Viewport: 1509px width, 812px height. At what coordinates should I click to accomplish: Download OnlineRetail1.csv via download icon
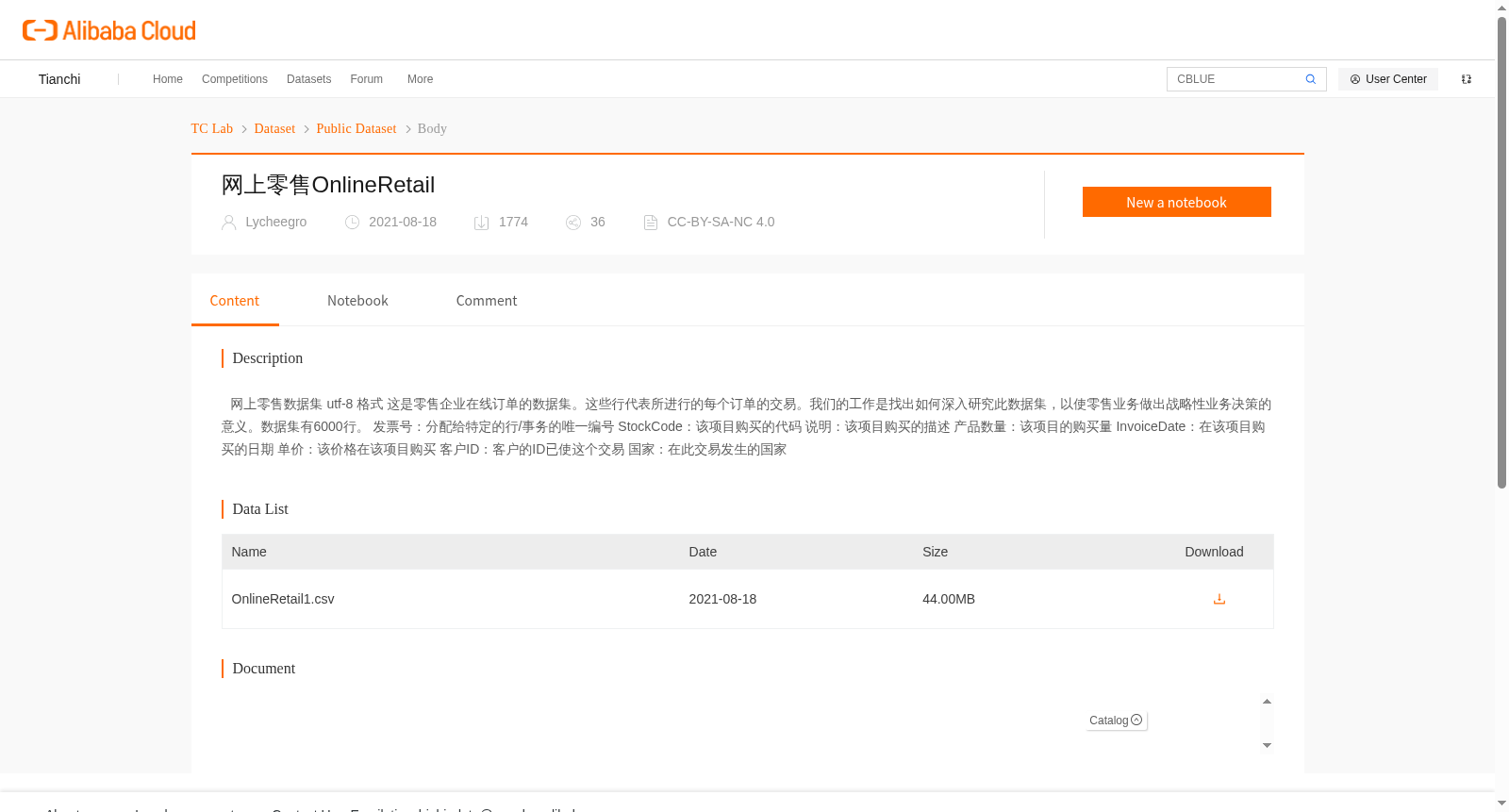[x=1219, y=599]
